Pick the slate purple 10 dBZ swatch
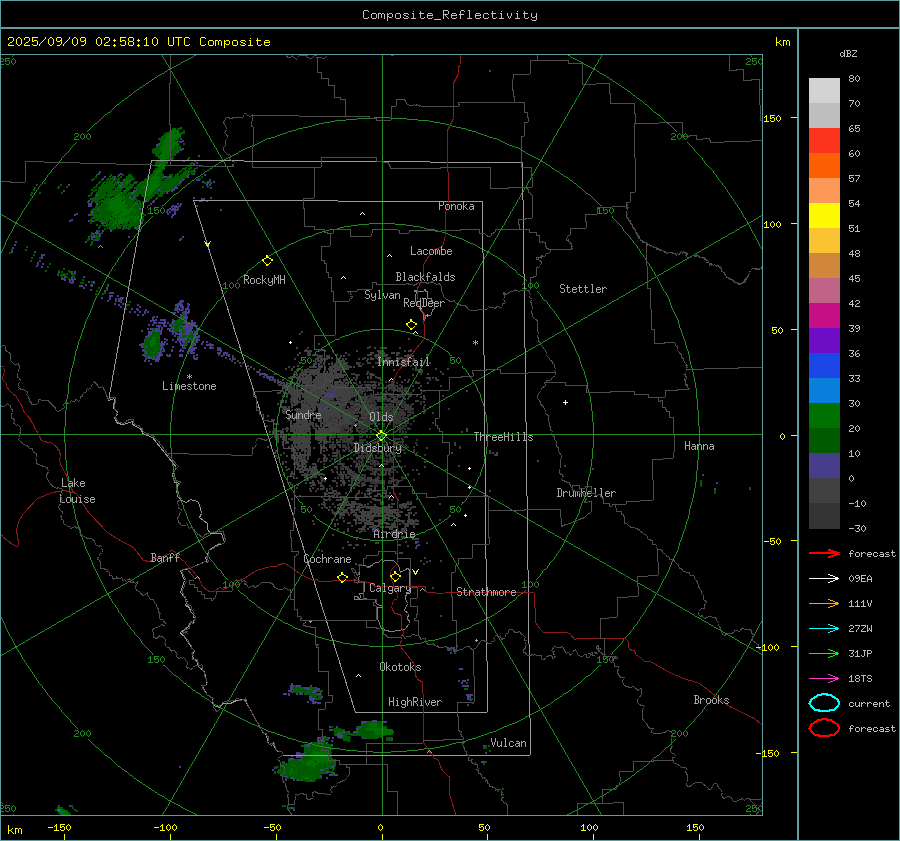900x841 pixels. [x=824, y=465]
